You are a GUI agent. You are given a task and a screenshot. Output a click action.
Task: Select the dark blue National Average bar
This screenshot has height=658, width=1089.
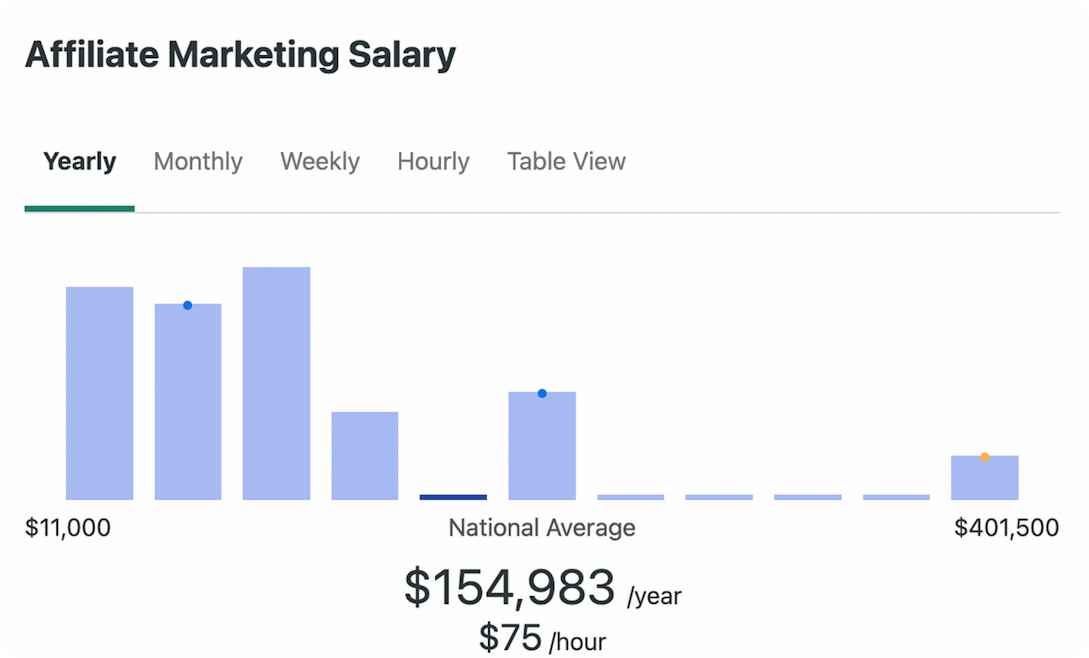click(x=453, y=496)
